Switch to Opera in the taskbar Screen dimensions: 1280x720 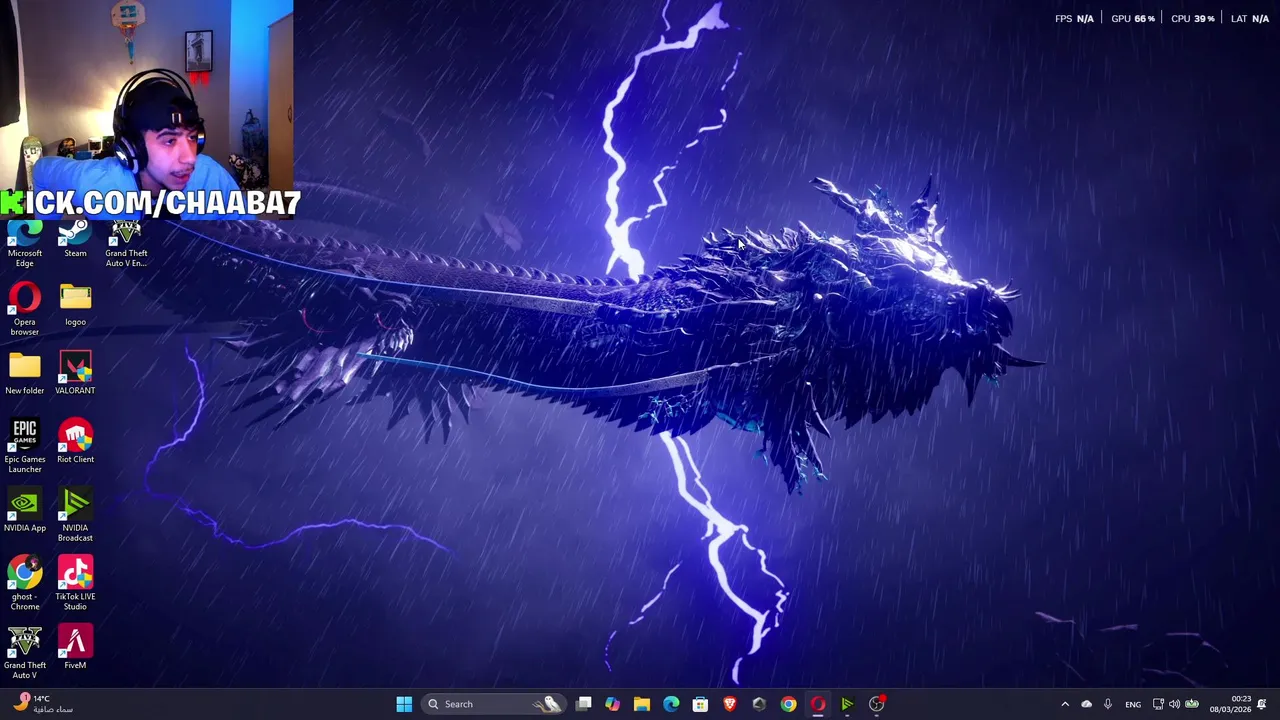pyautogui.click(x=818, y=704)
